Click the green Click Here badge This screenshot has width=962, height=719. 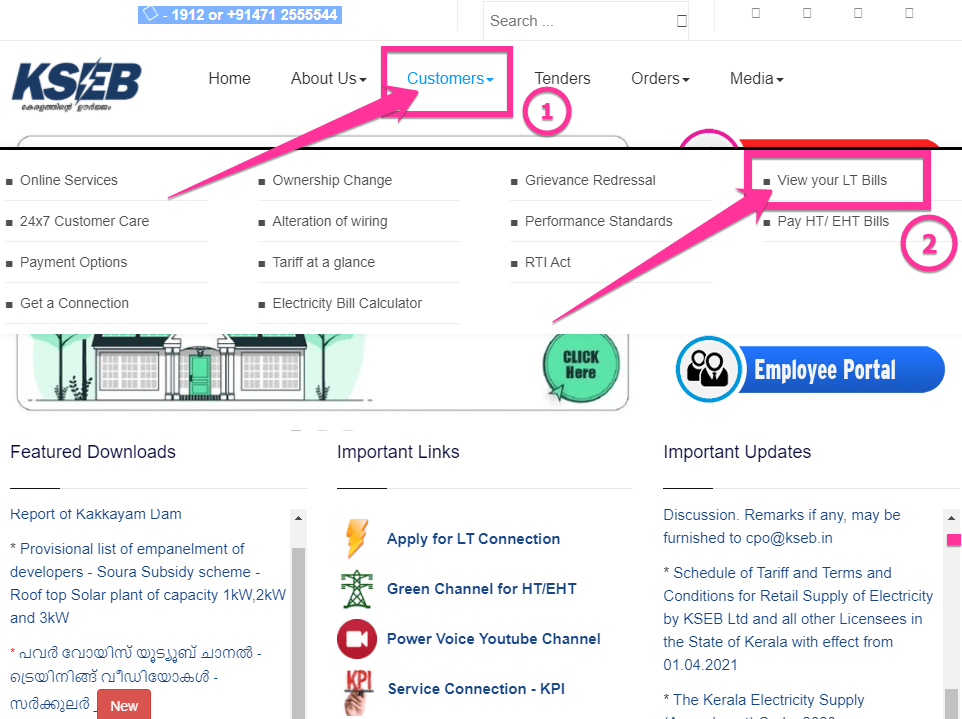[580, 367]
